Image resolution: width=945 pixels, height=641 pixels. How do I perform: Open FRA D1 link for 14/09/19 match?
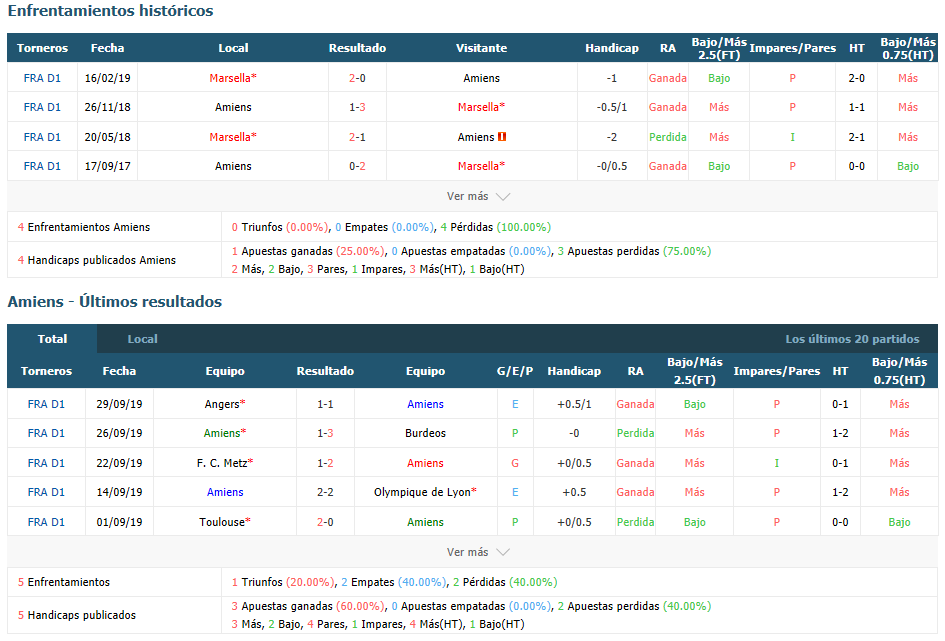click(x=46, y=492)
